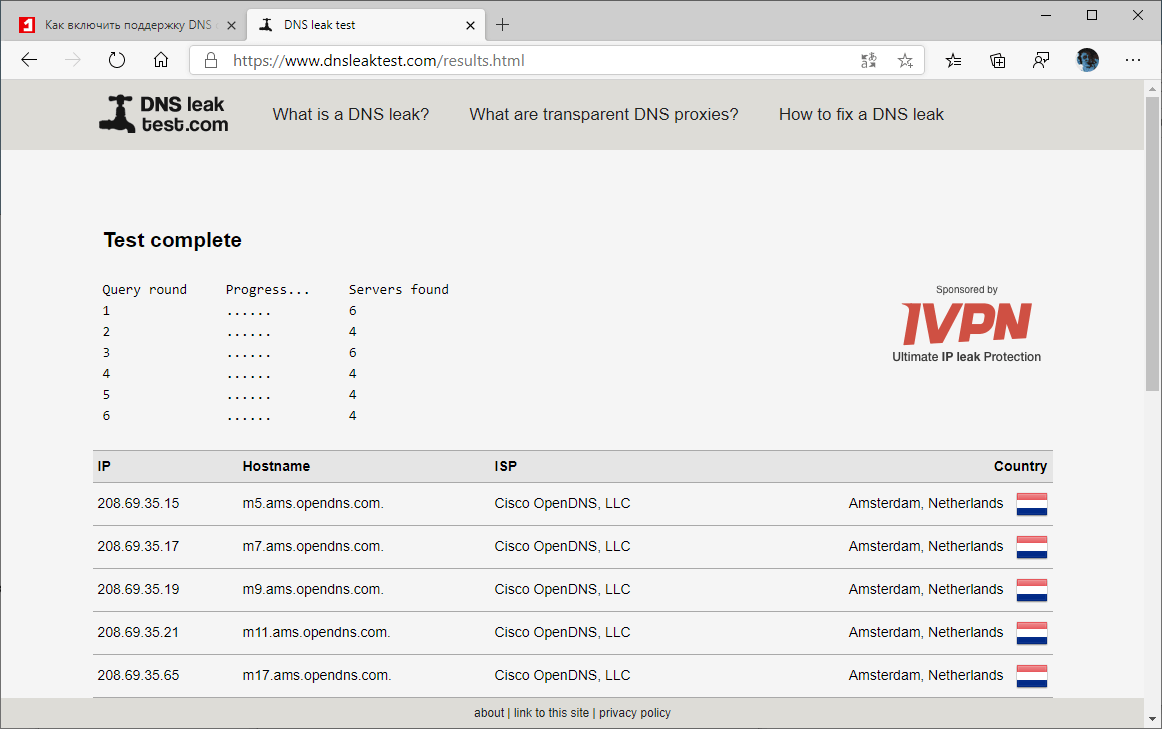Open the user profile avatar
The height and width of the screenshot is (729, 1162).
click(x=1087, y=60)
